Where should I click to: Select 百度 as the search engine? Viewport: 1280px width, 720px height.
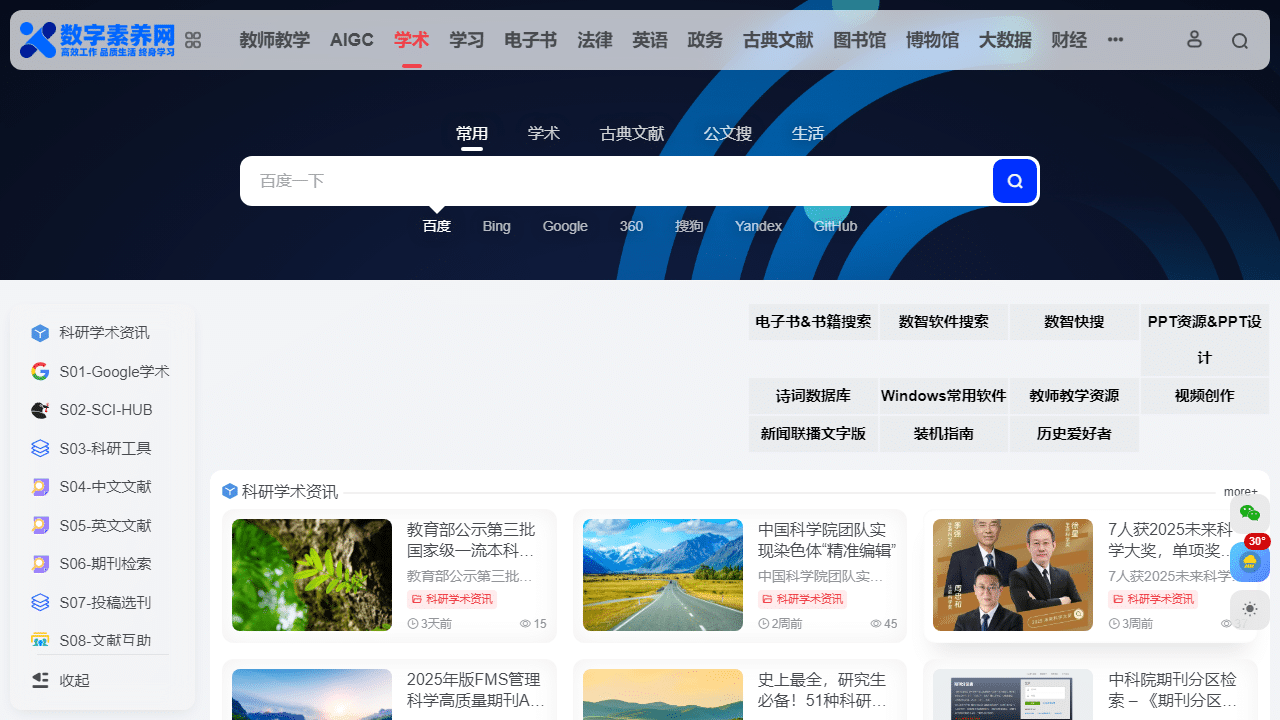click(437, 226)
